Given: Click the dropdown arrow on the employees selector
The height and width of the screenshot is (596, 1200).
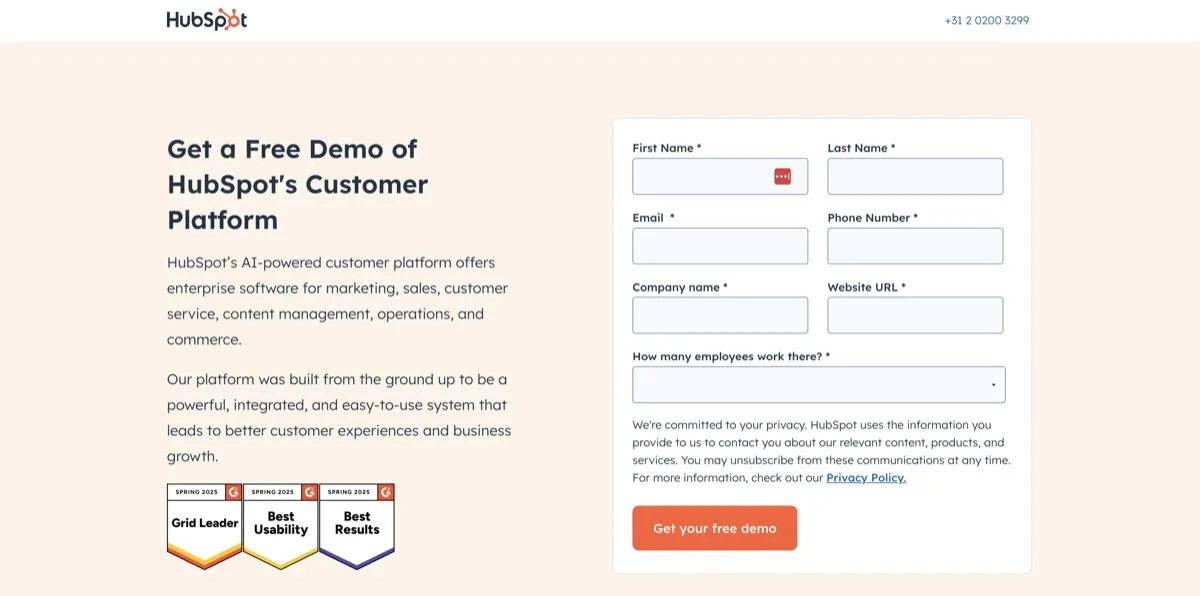Looking at the screenshot, I should point(993,384).
